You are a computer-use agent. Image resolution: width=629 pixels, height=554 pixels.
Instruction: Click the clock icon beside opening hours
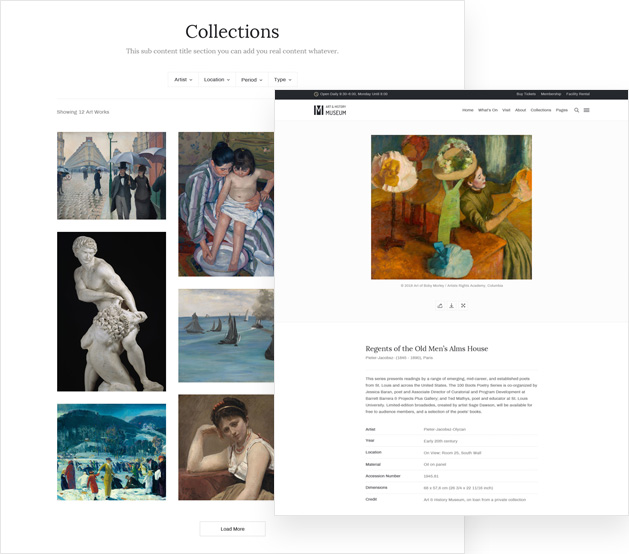pyautogui.click(x=316, y=94)
